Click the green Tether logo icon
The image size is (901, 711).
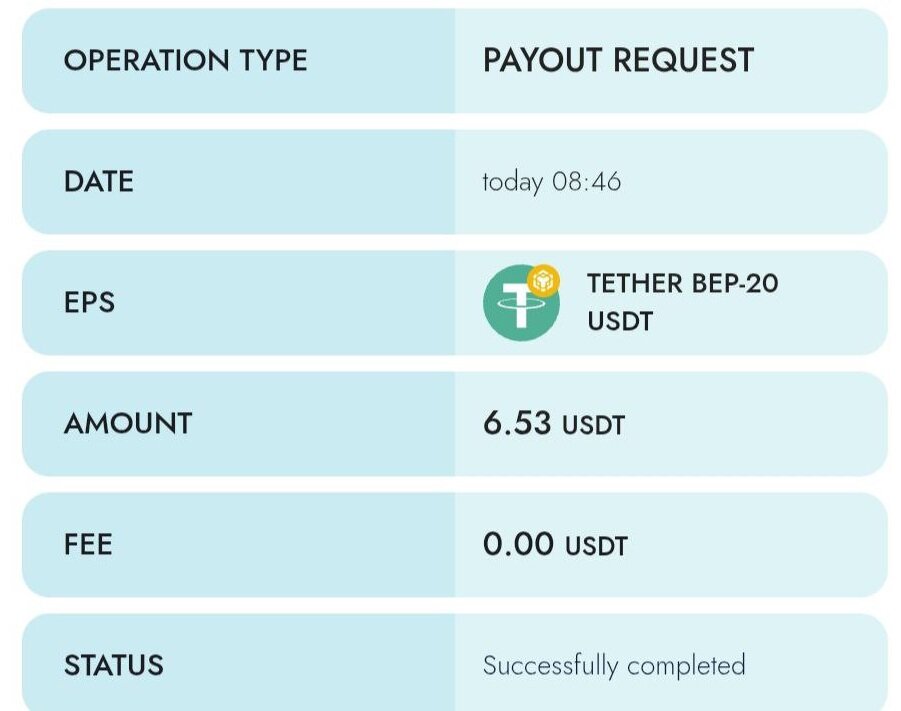point(519,305)
